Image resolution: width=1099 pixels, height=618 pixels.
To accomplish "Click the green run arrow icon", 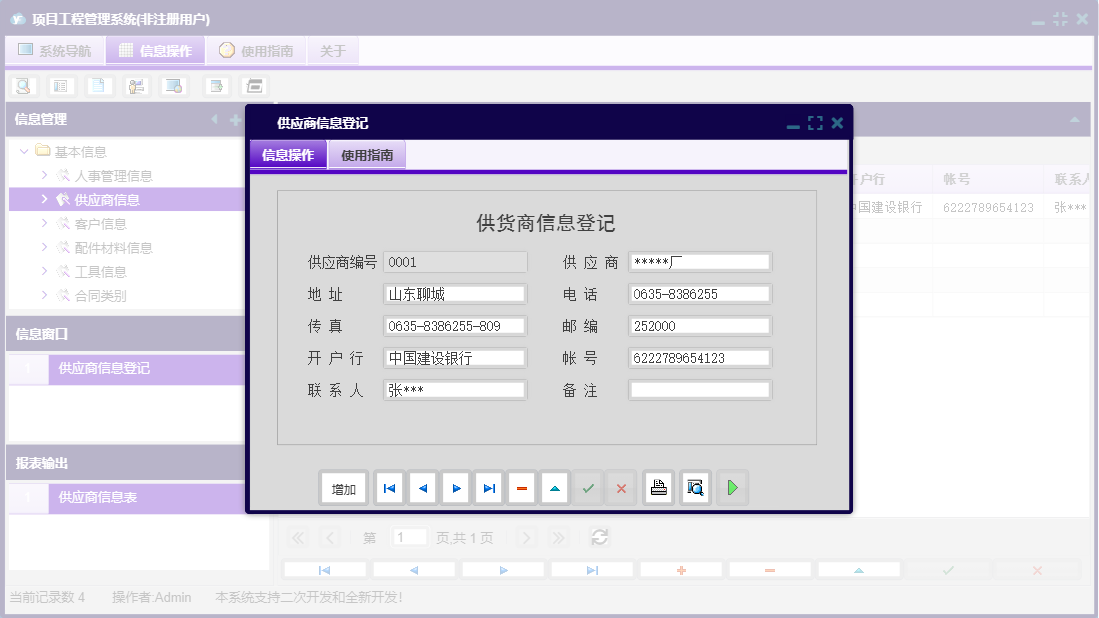I will 731,487.
